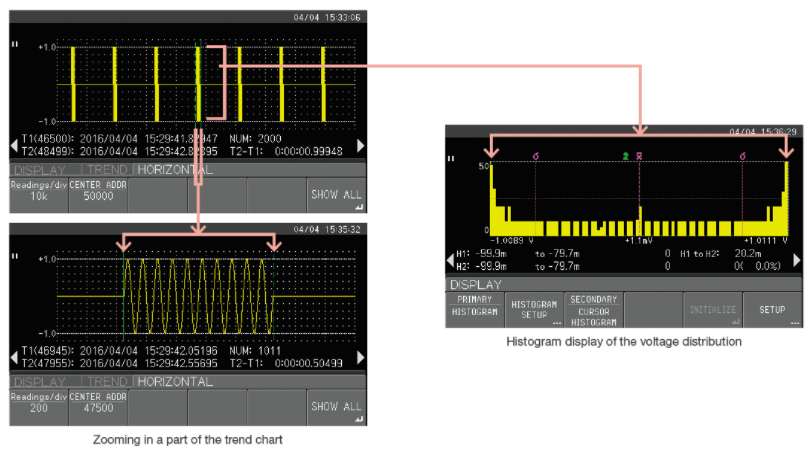809x456 pixels.
Task: Select PRIMARY HISTOGRAM softkey
Action: point(475,310)
